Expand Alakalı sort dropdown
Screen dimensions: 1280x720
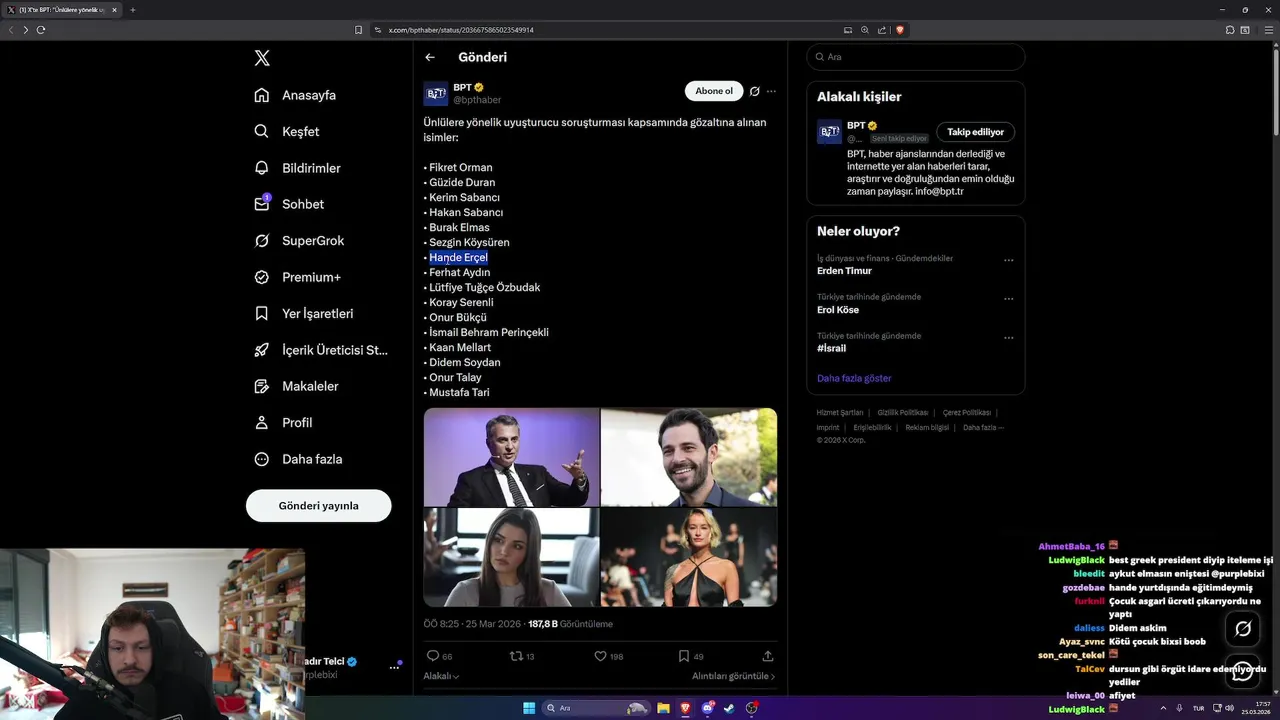(441, 676)
